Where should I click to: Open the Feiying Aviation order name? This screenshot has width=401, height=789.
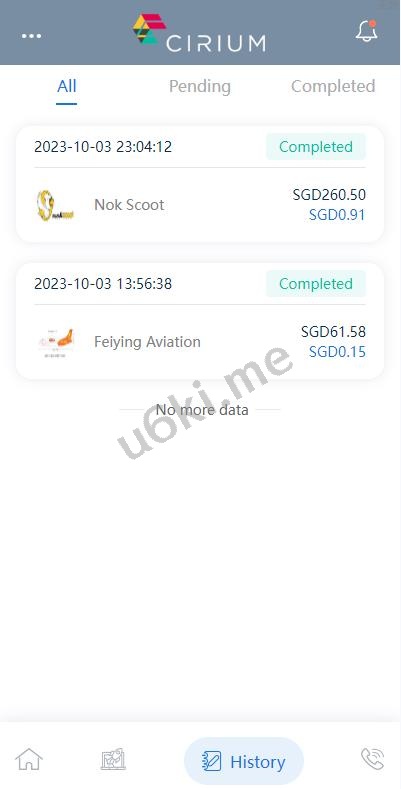(147, 342)
